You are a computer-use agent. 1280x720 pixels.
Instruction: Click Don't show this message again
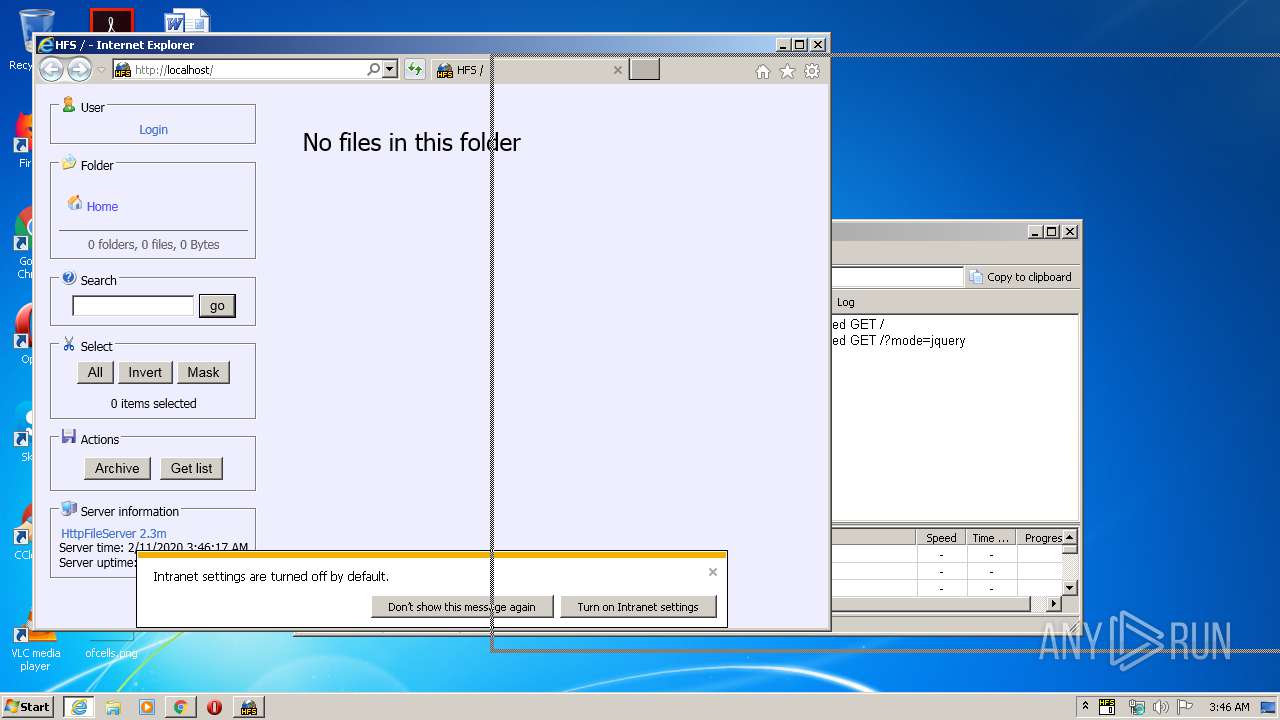tap(462, 606)
